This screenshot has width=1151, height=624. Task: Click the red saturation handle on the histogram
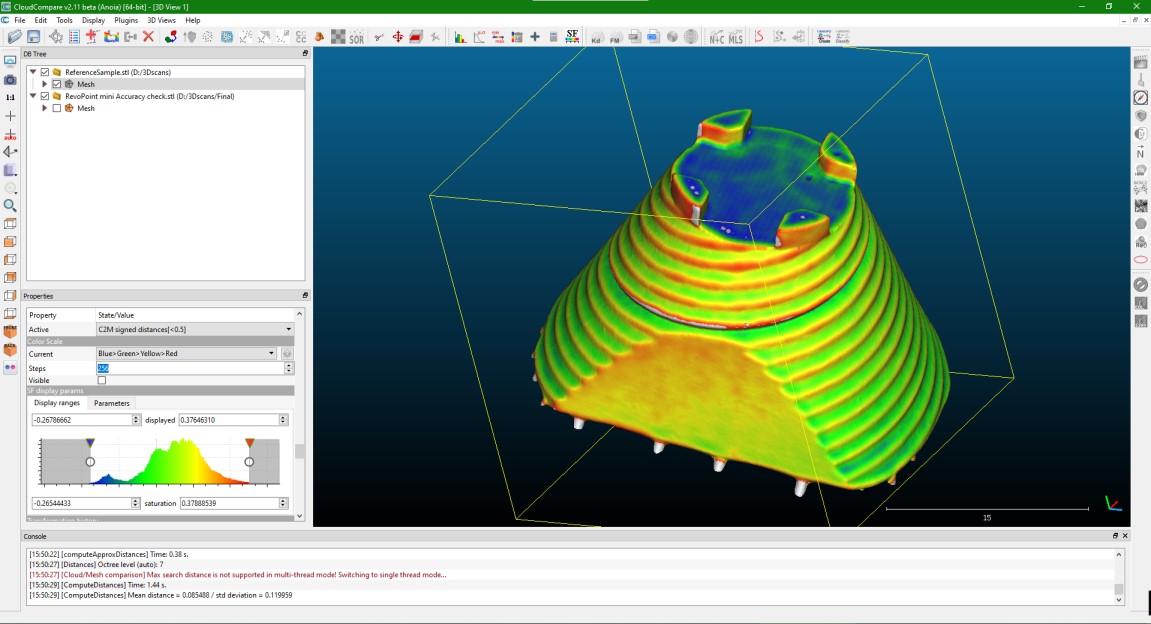coord(250,443)
